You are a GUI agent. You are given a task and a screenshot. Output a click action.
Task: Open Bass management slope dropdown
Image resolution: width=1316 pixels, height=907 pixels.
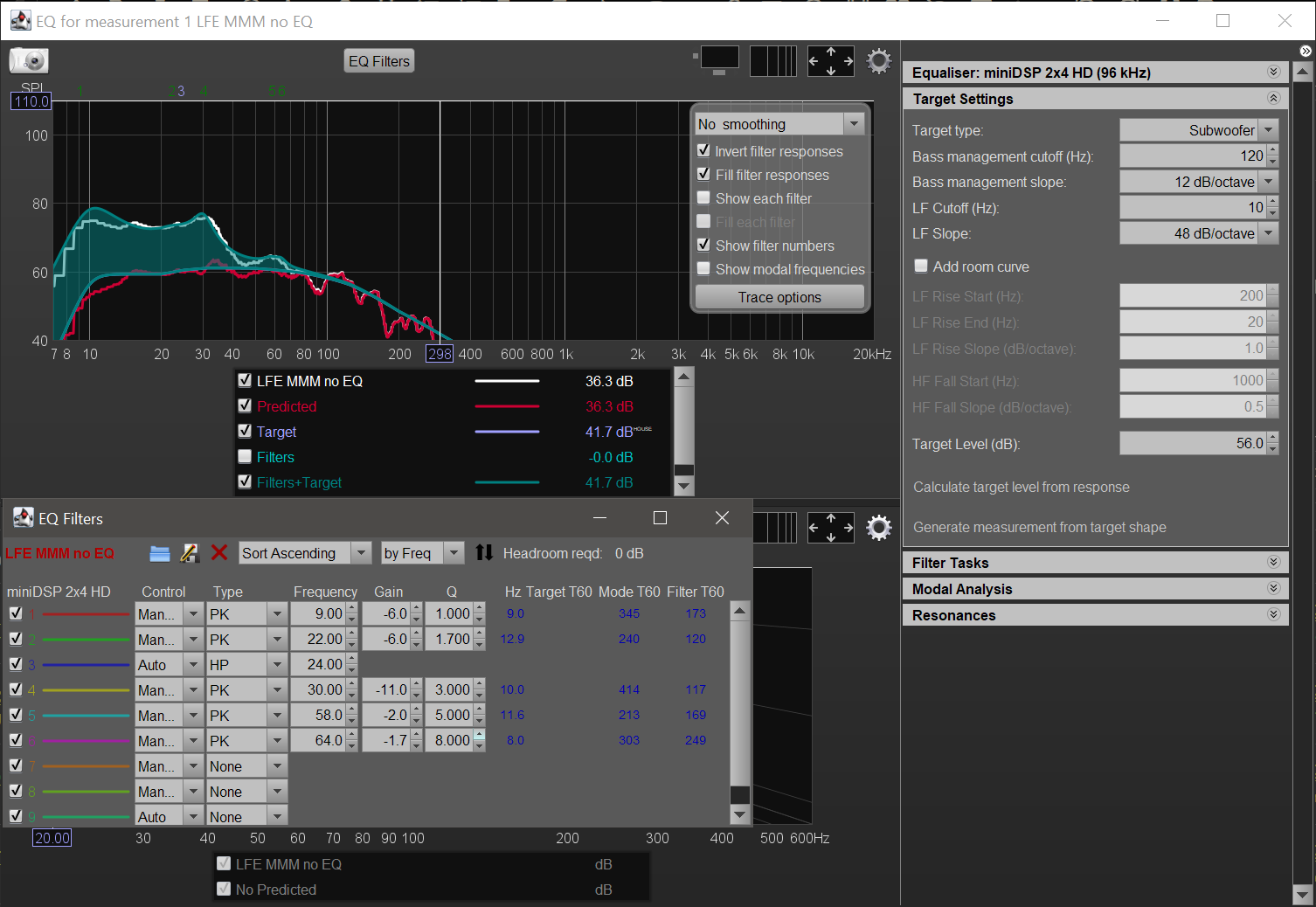1268,182
